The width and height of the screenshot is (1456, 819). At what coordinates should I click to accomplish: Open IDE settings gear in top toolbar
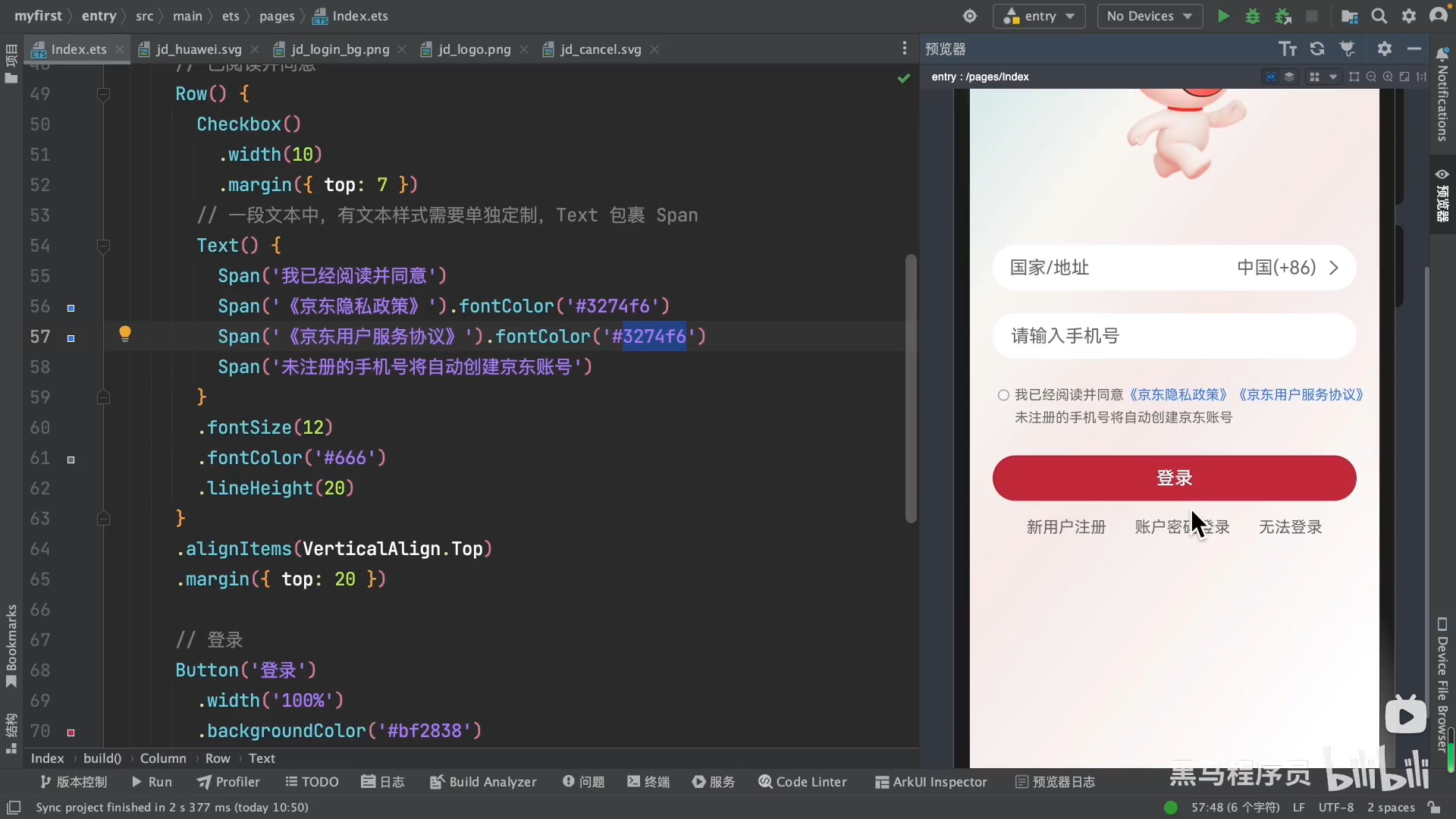pyautogui.click(x=1409, y=16)
